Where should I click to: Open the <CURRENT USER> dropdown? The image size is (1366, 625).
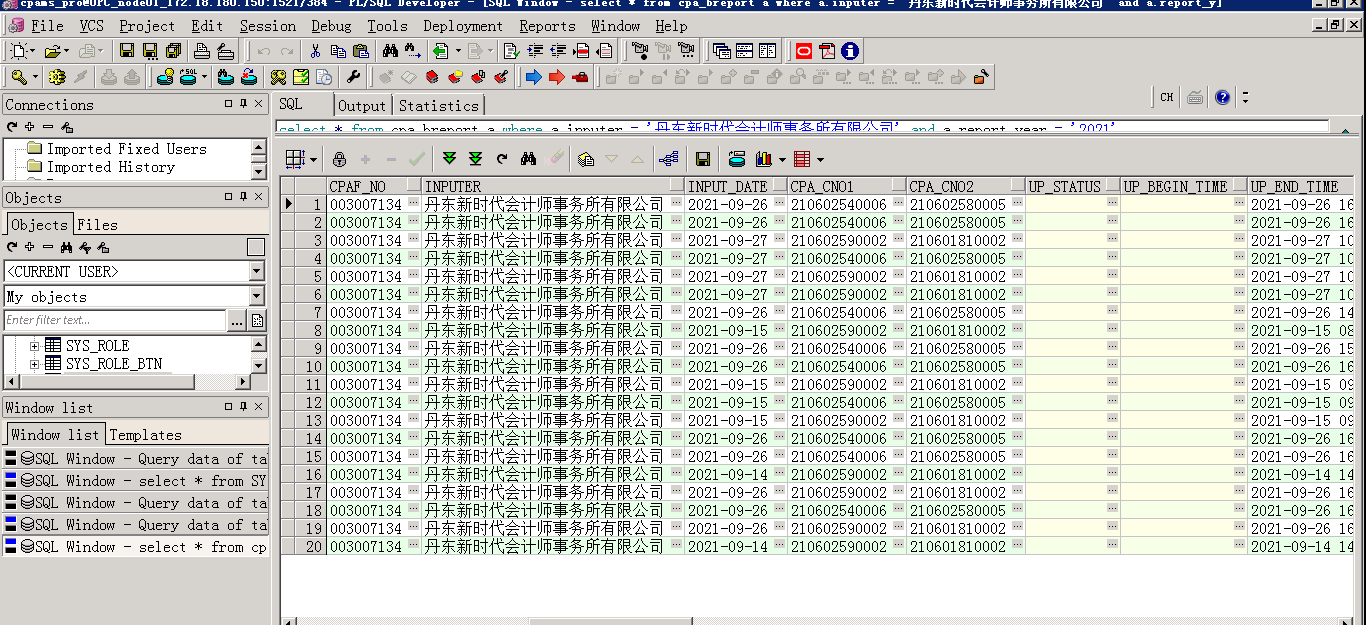tap(256, 272)
